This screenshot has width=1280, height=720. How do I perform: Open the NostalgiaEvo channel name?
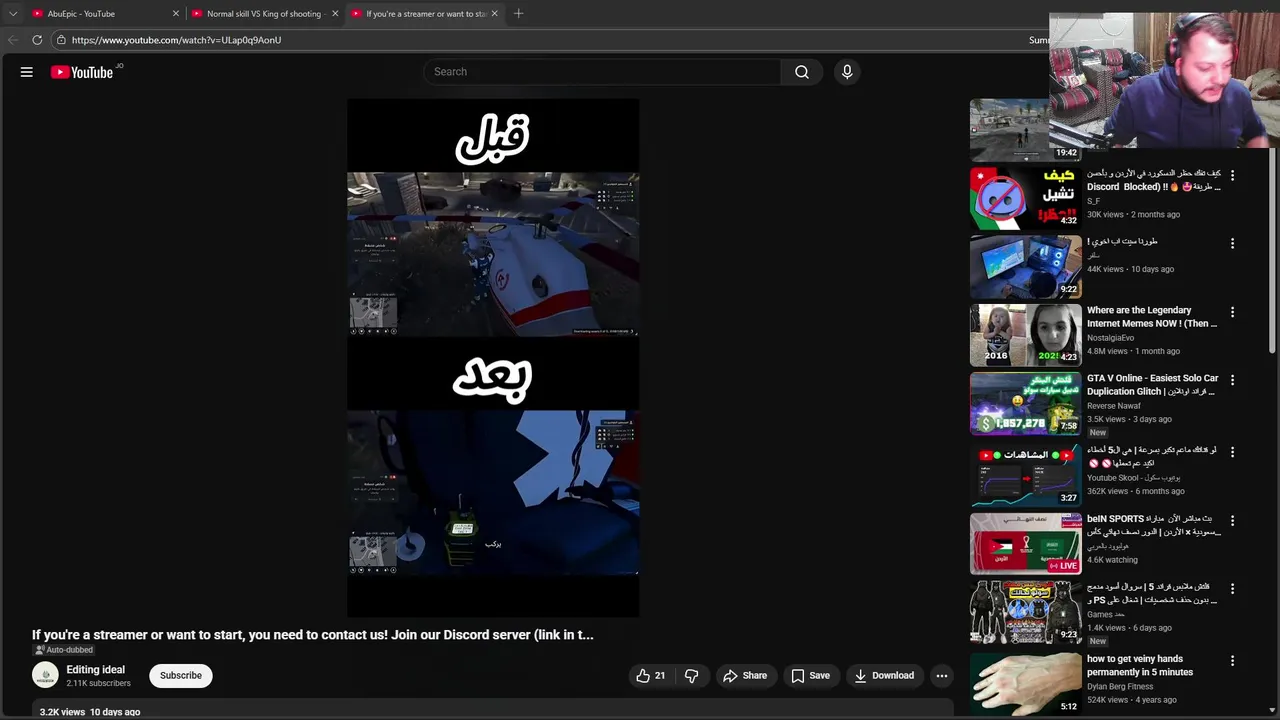point(1110,338)
